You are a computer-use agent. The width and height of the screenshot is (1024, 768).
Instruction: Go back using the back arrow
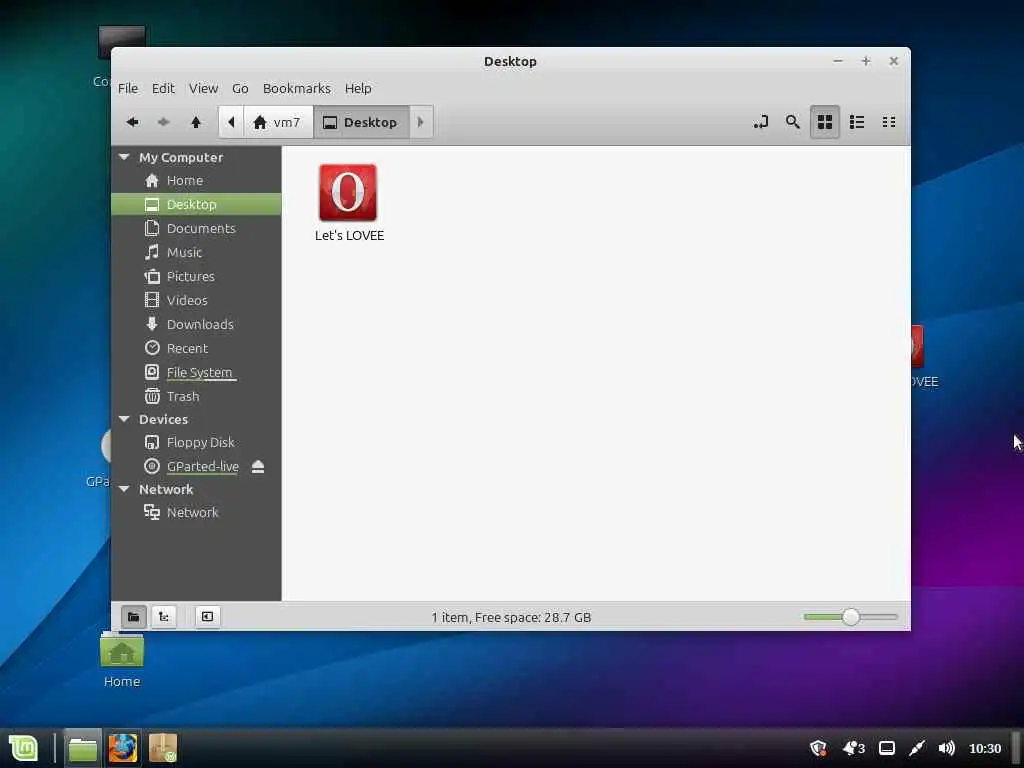tap(133, 122)
